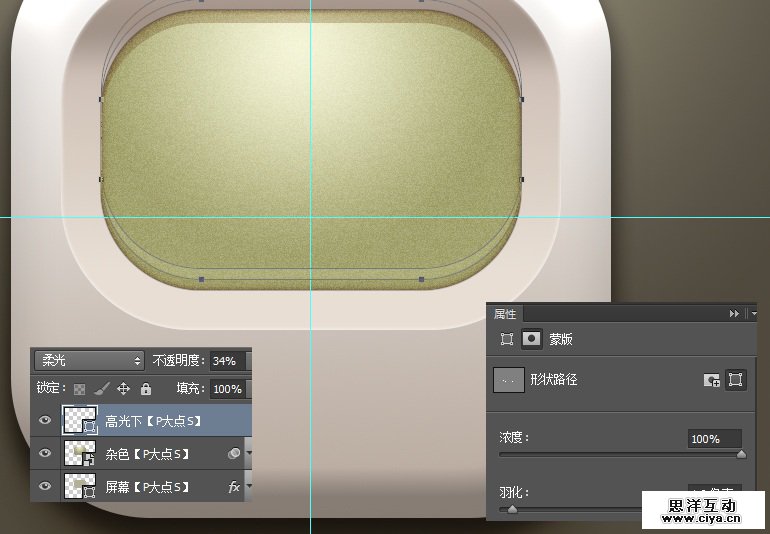The height and width of the screenshot is (534, 770).
Task: Select the 杂色【P大点S】 layer
Action: point(150,454)
